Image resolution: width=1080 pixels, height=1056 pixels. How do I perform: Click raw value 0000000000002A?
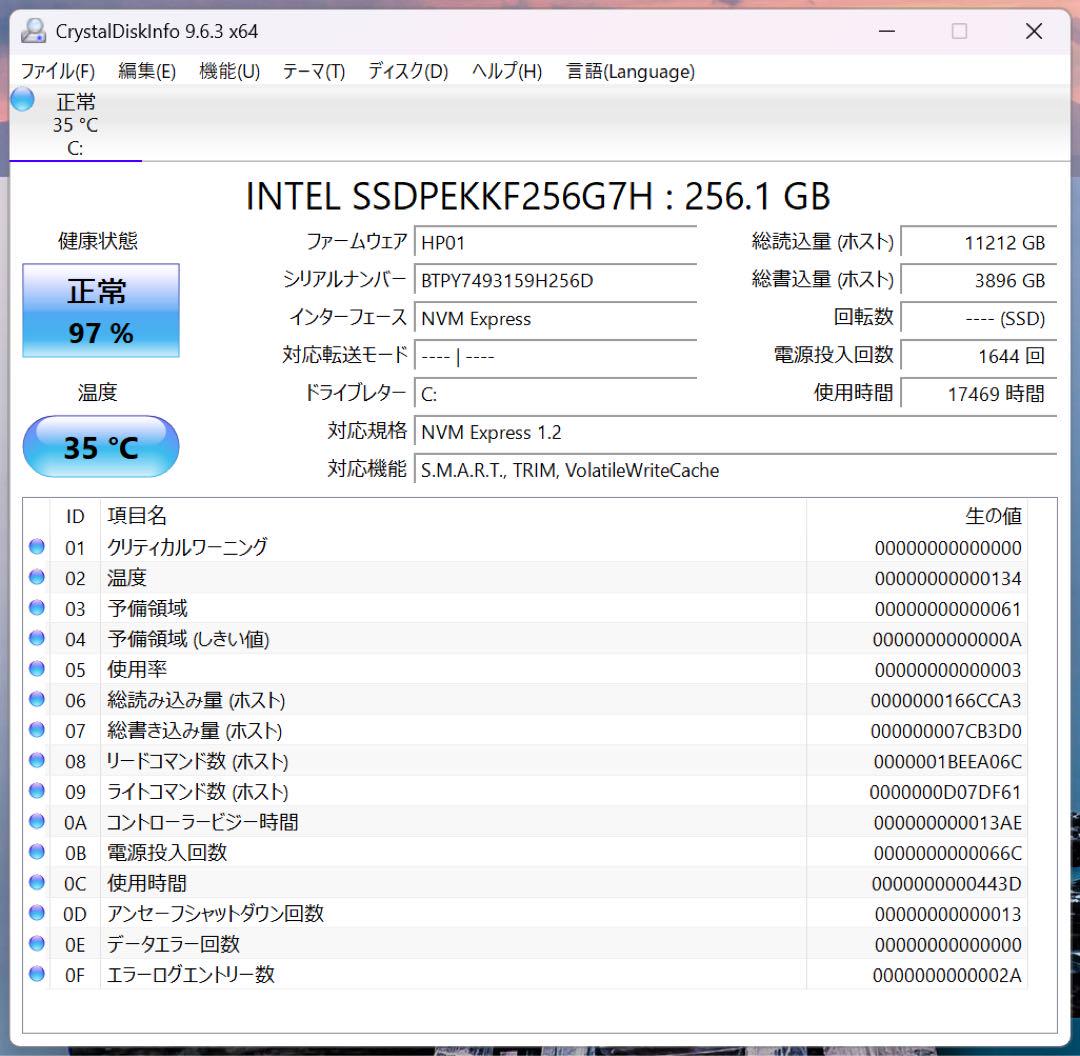pyautogui.click(x=947, y=975)
